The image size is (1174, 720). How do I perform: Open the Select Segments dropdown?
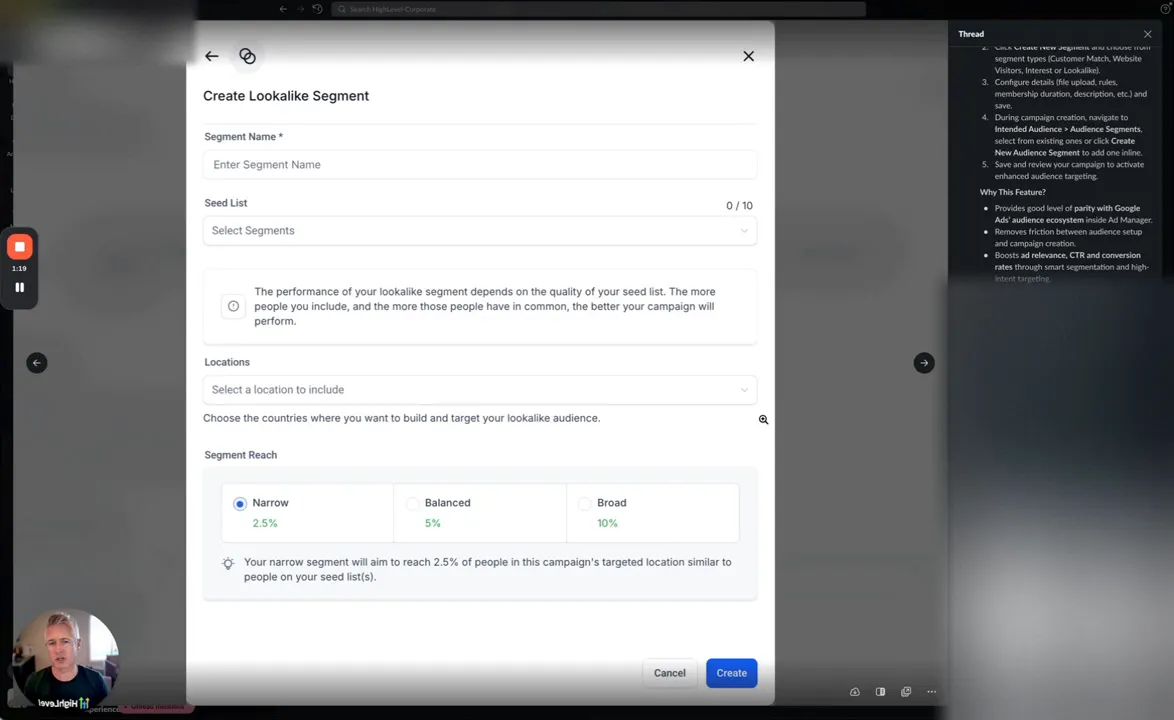480,230
